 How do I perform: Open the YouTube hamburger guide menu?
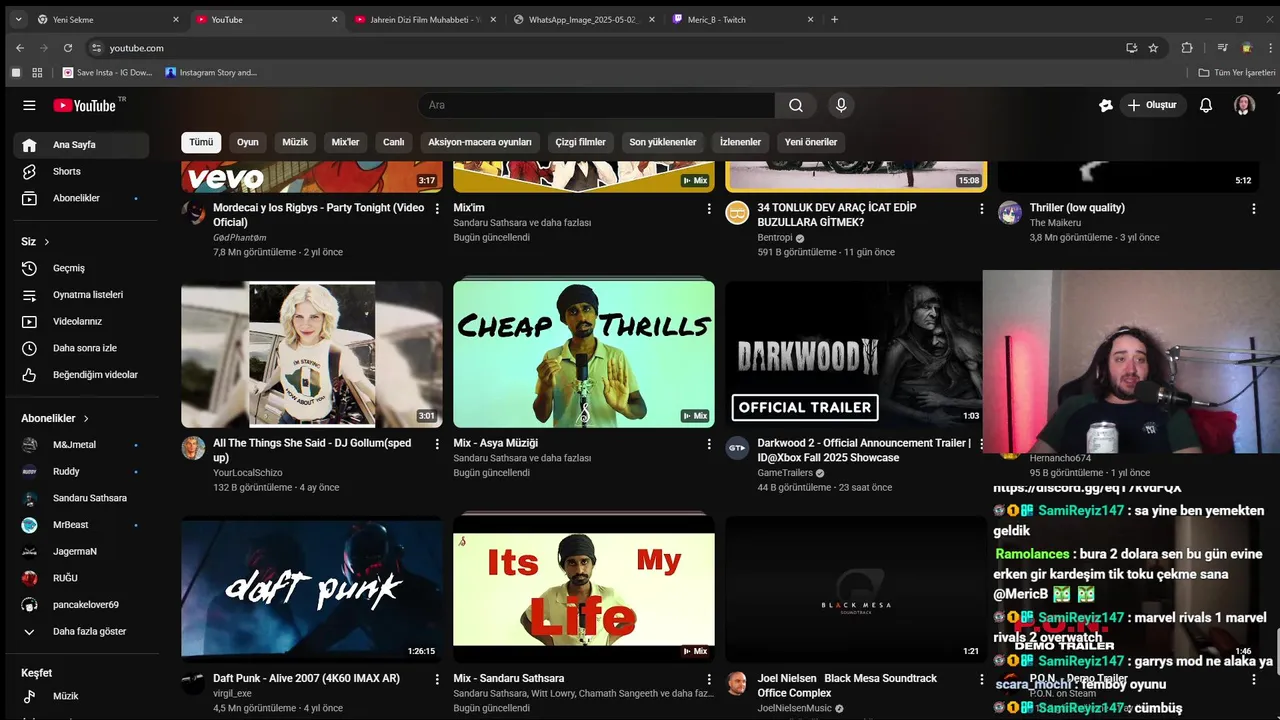tap(29, 105)
